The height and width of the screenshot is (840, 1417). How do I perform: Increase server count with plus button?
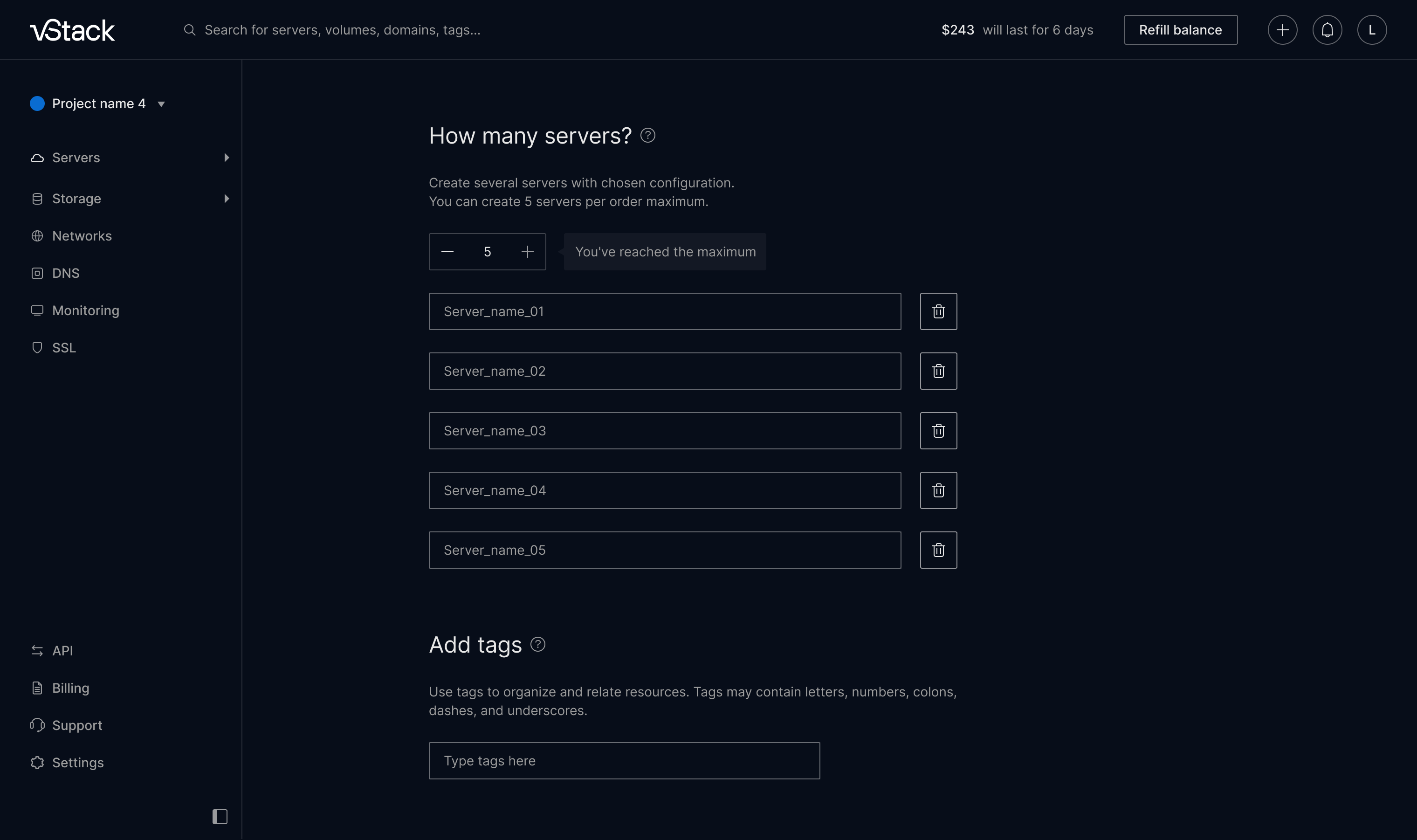pyautogui.click(x=528, y=252)
